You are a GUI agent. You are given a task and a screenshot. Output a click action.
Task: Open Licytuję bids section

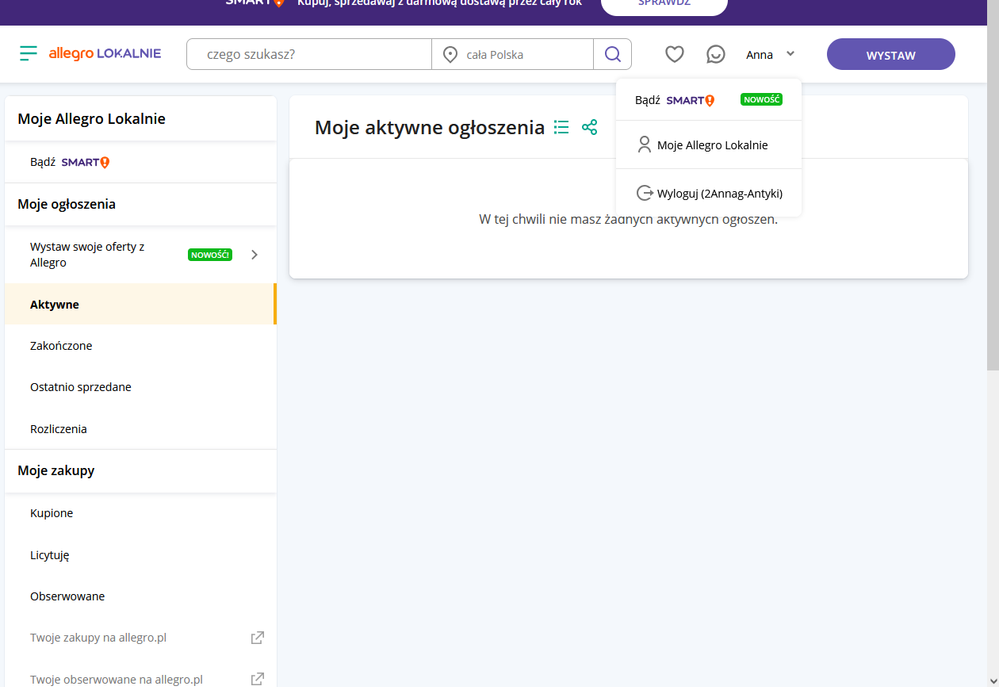(141, 554)
